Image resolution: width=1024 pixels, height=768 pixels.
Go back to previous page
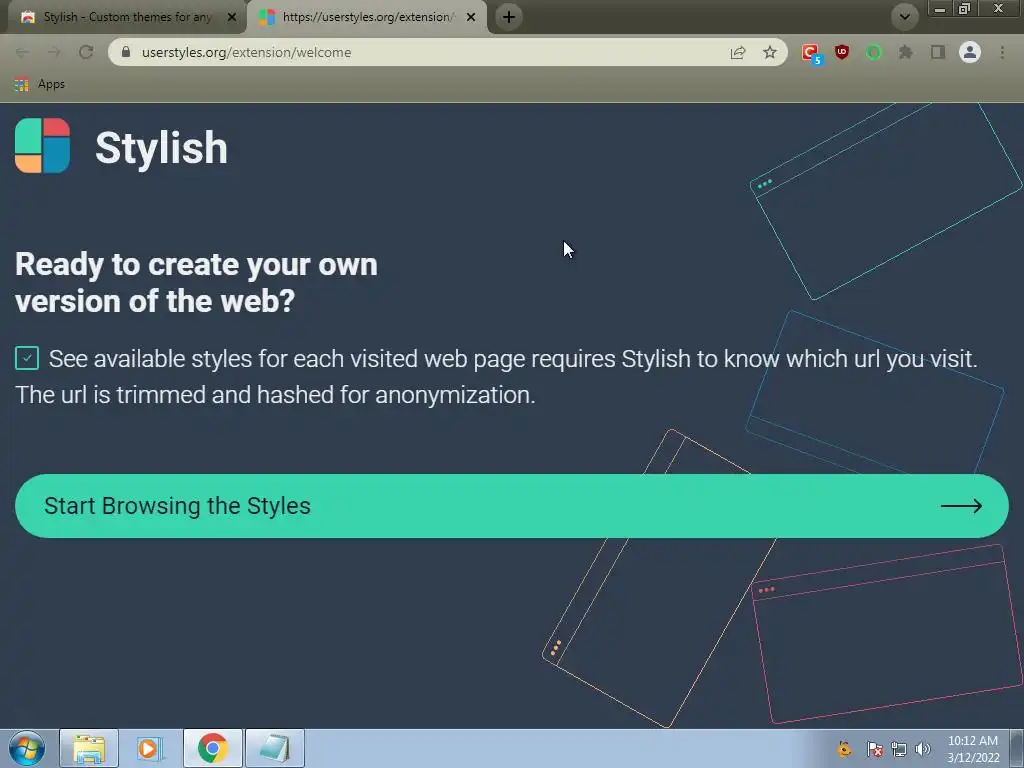[22, 52]
